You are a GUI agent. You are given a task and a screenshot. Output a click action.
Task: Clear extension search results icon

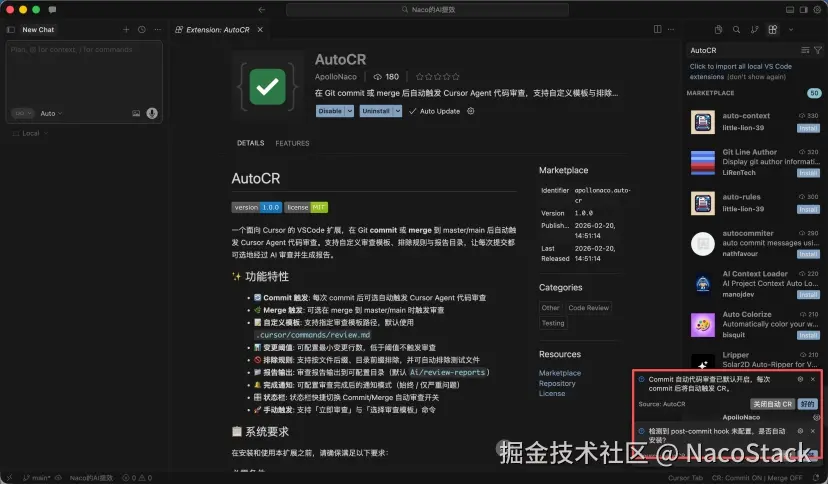(x=805, y=50)
